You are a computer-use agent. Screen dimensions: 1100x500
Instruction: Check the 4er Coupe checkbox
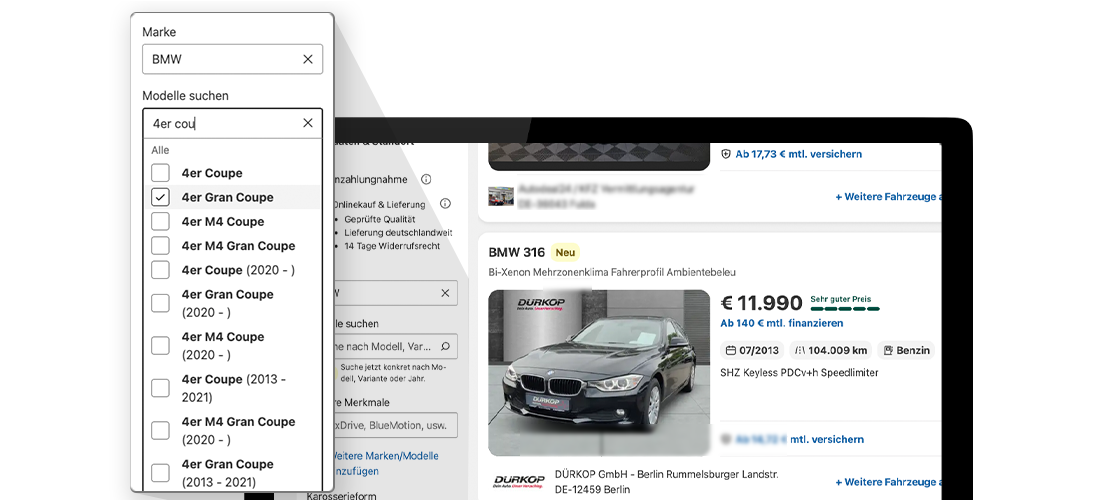coord(160,173)
